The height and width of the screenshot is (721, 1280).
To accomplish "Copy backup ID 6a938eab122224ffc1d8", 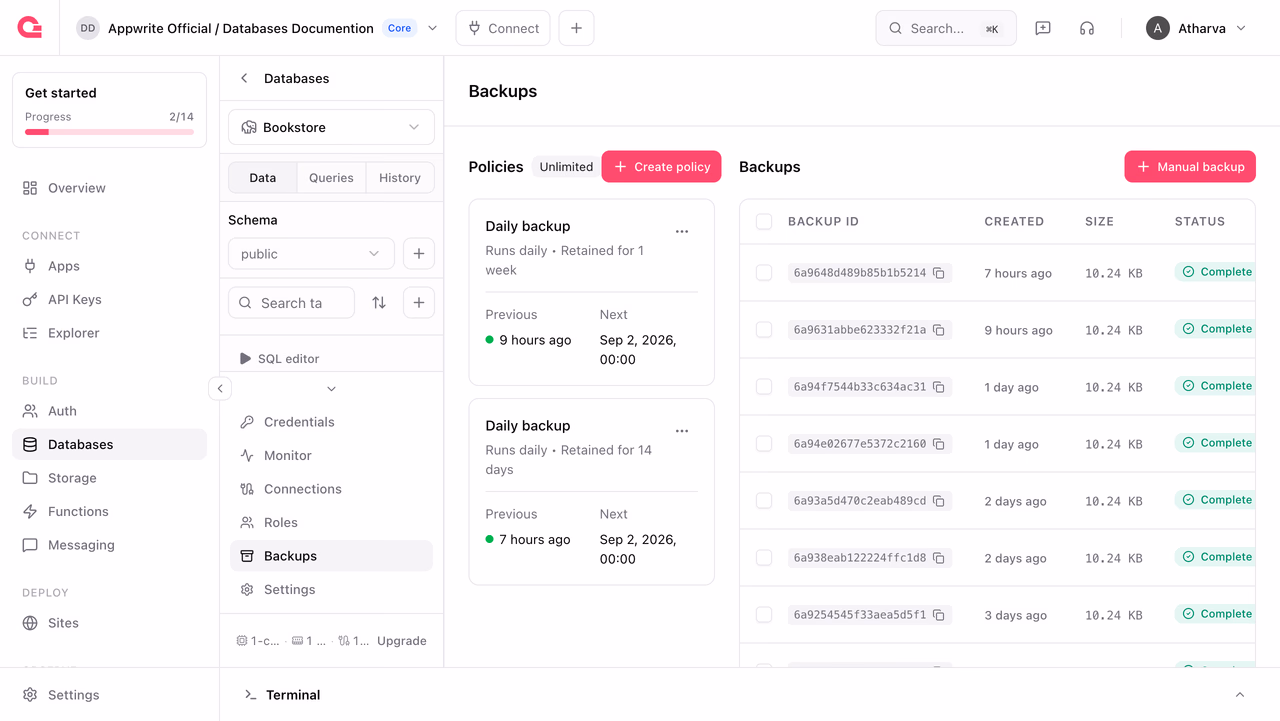I will [939, 558].
